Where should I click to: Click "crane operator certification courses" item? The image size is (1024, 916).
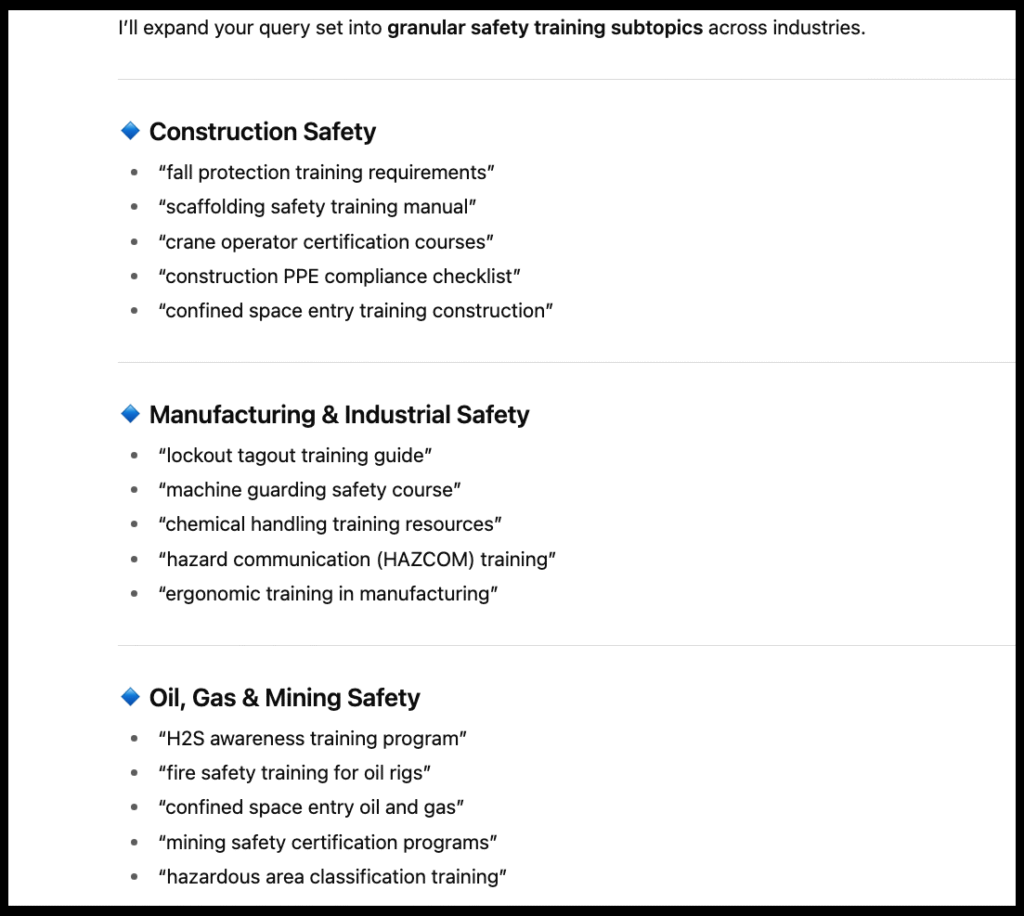(x=326, y=242)
